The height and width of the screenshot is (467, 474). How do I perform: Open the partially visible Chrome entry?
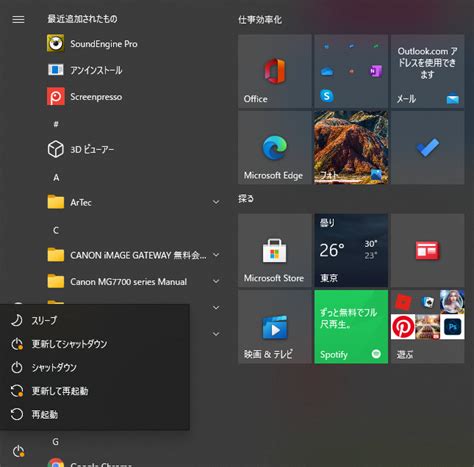point(133,463)
